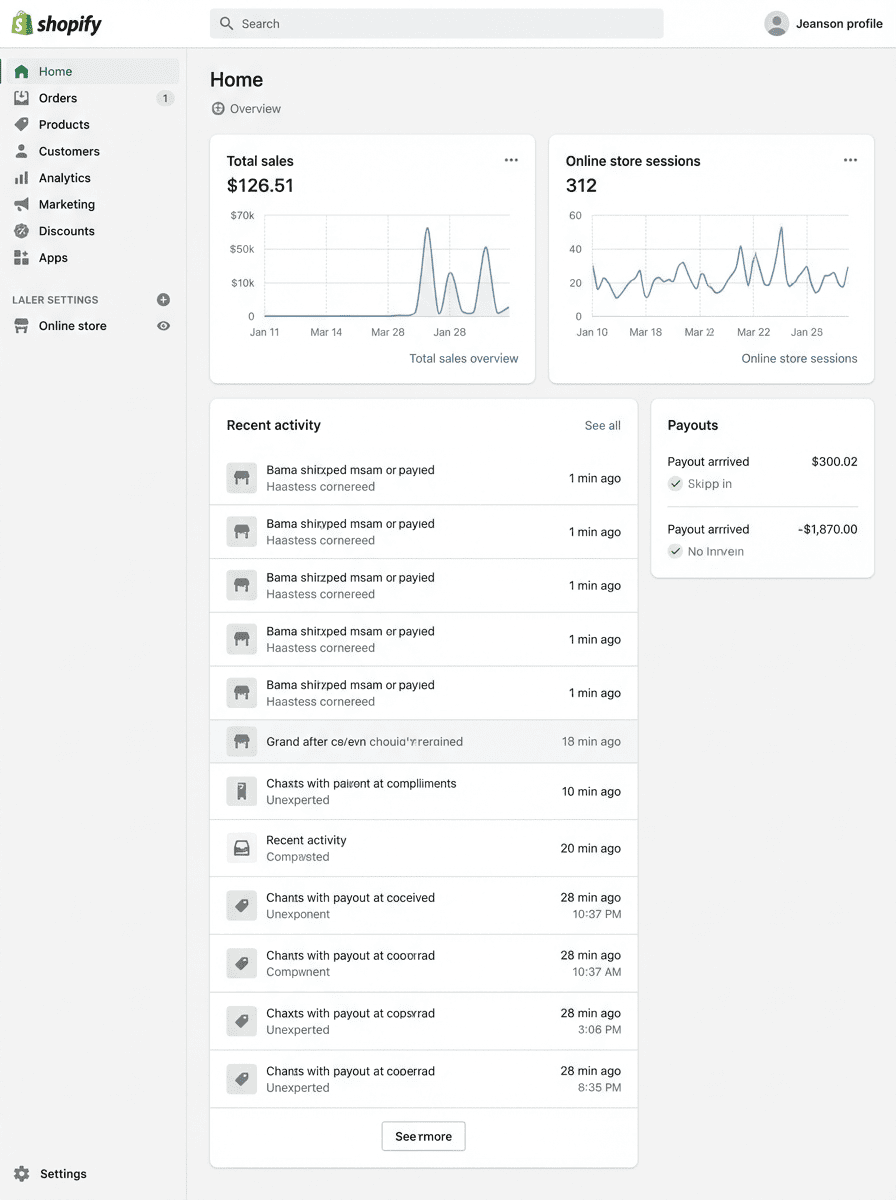The image size is (896, 1200).
Task: Click the -$1,870.00 payout amount
Action: tap(828, 530)
